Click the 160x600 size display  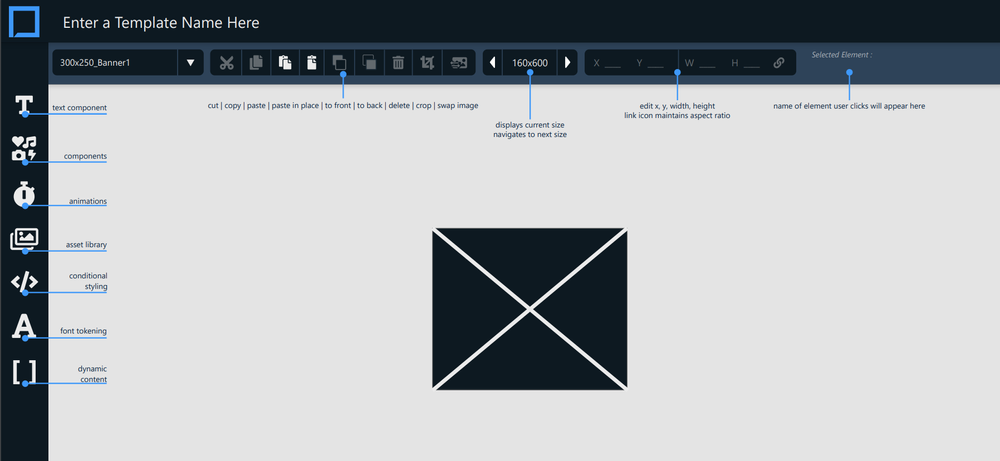tap(530, 62)
